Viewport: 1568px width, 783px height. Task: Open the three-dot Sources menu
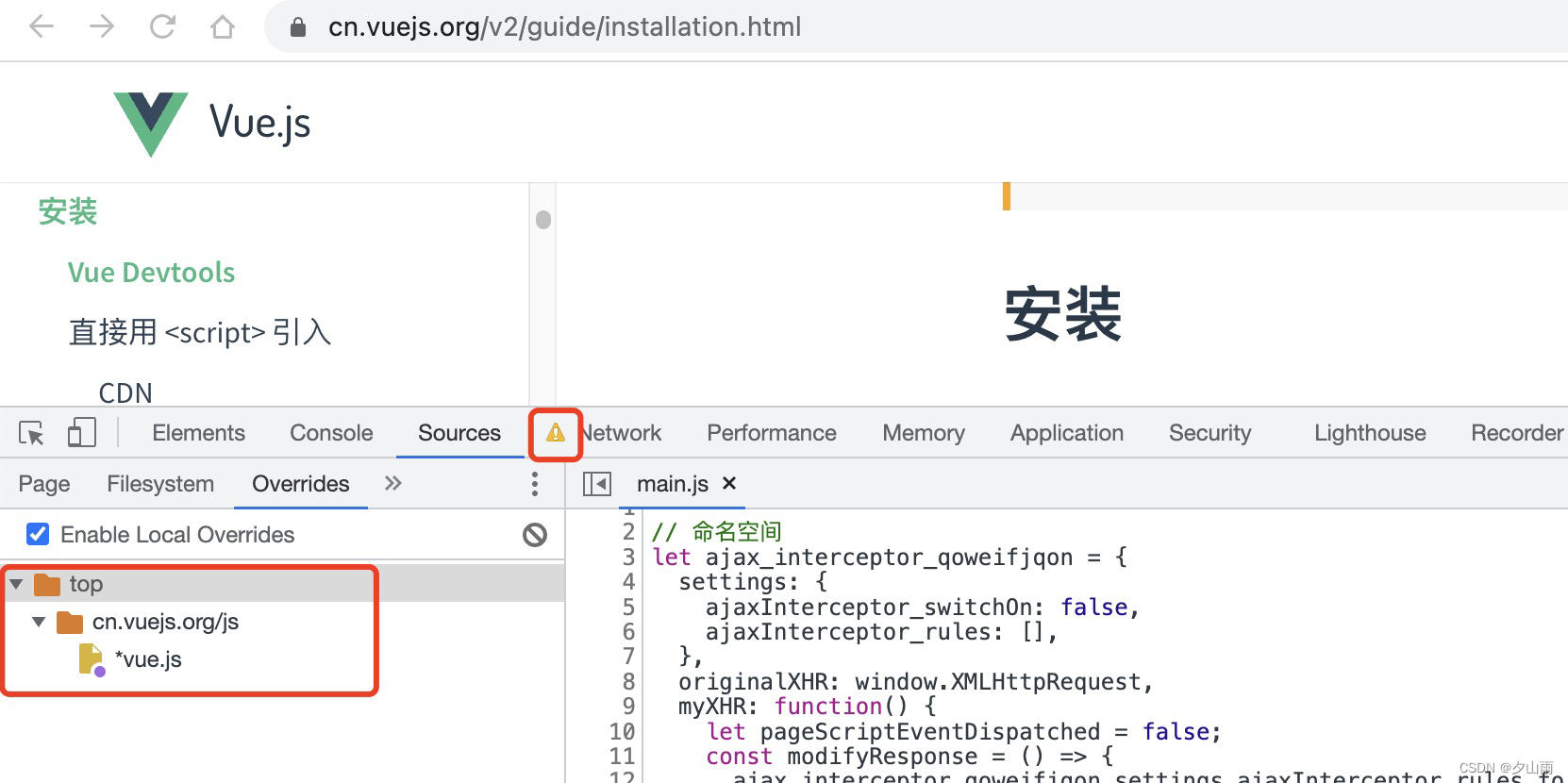535,484
